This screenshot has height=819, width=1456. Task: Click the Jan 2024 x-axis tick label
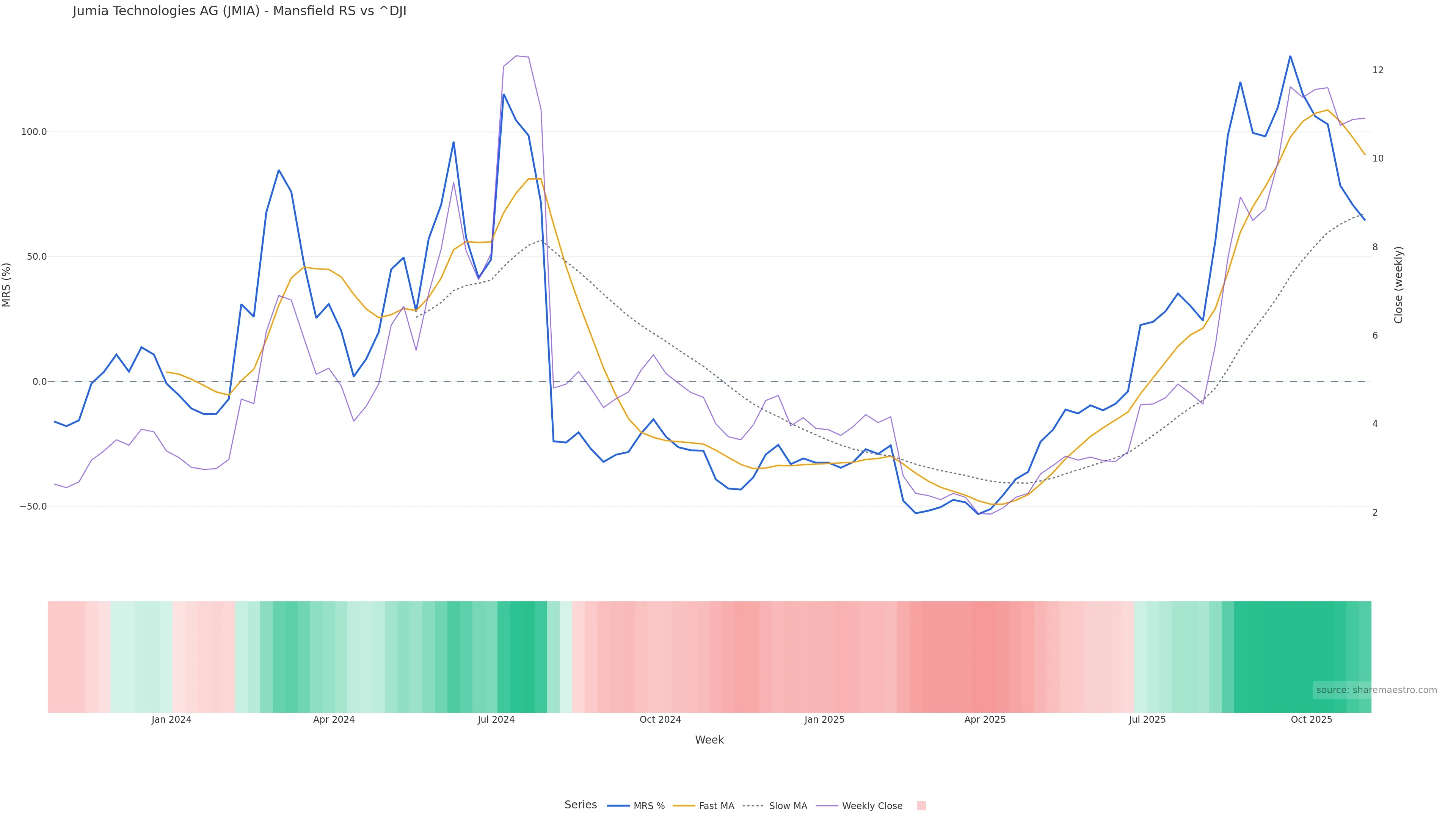pos(171,720)
